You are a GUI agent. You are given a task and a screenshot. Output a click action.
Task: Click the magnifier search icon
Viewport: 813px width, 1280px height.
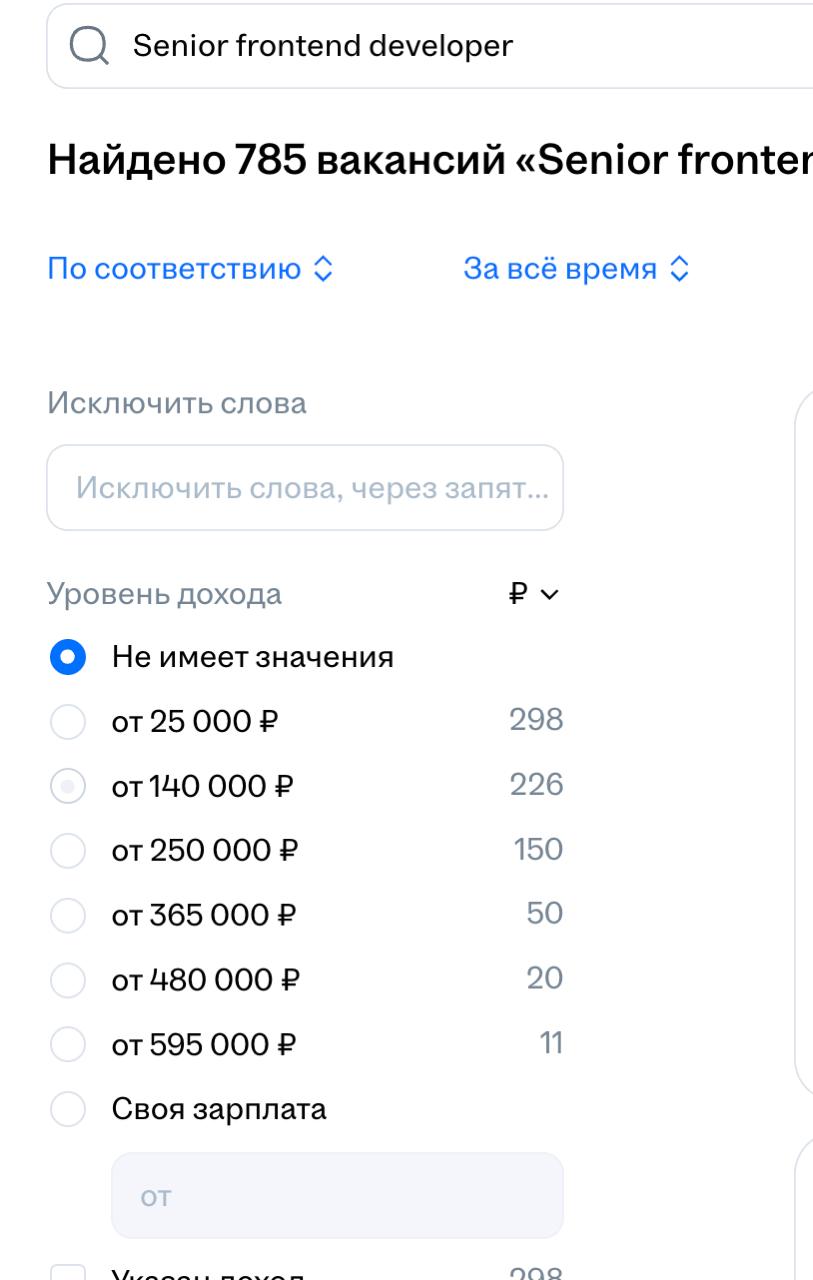[89, 45]
